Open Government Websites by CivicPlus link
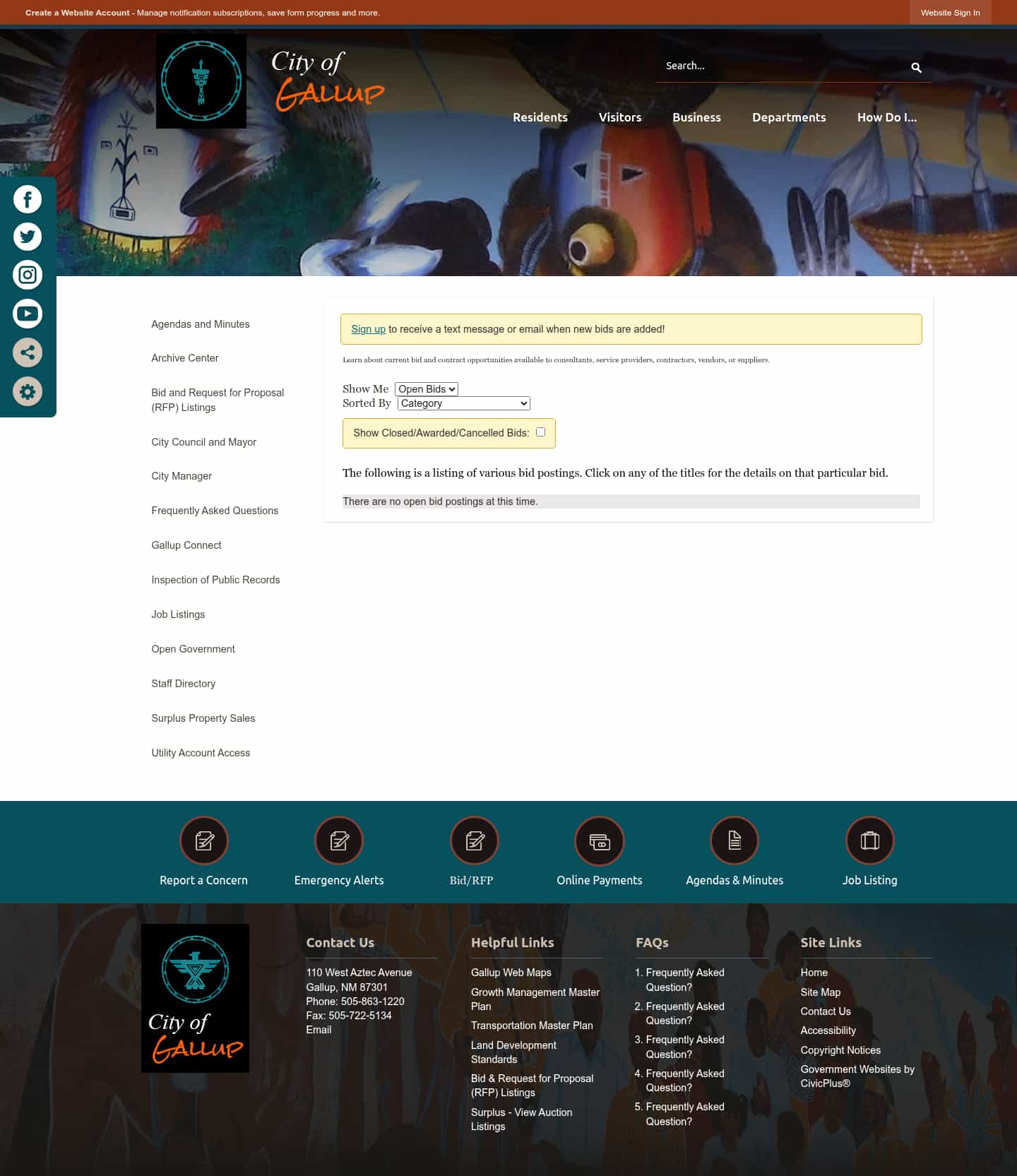Viewport: 1017px width, 1176px height. (857, 1076)
